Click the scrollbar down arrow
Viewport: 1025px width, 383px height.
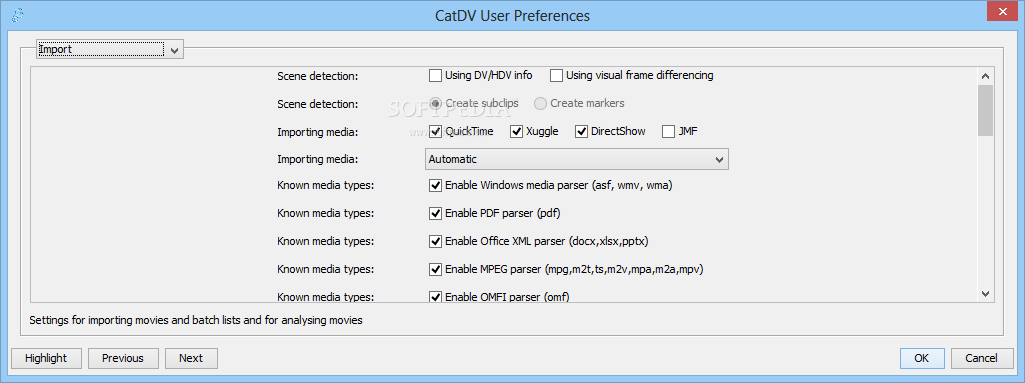click(x=986, y=294)
